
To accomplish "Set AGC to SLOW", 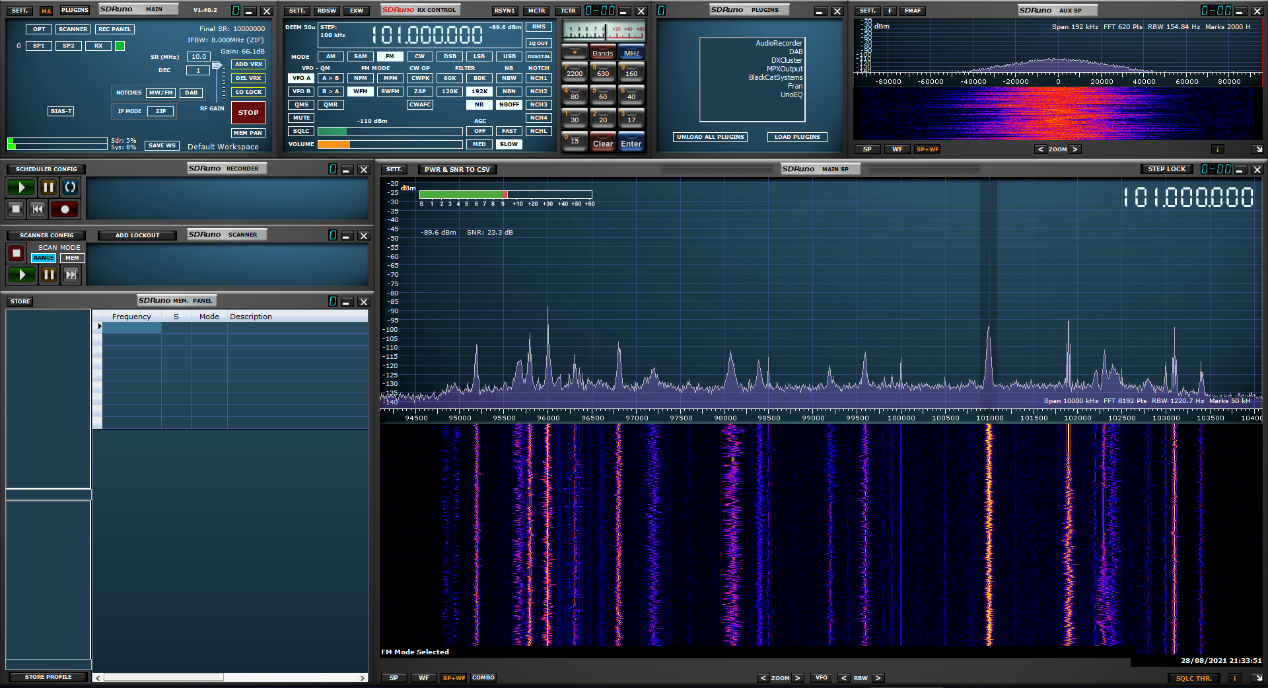I will 510,144.
